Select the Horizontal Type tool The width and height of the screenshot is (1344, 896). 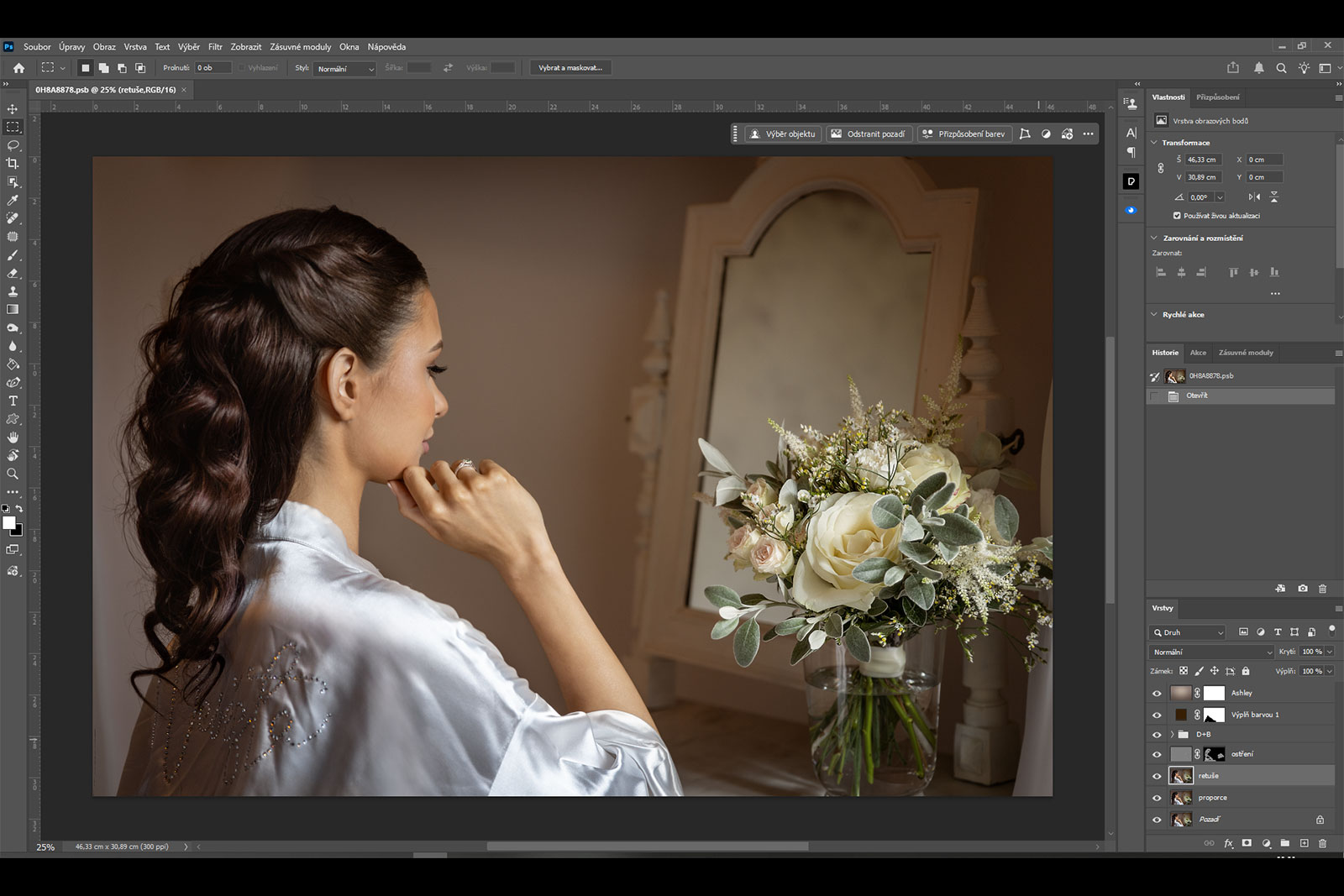point(13,401)
